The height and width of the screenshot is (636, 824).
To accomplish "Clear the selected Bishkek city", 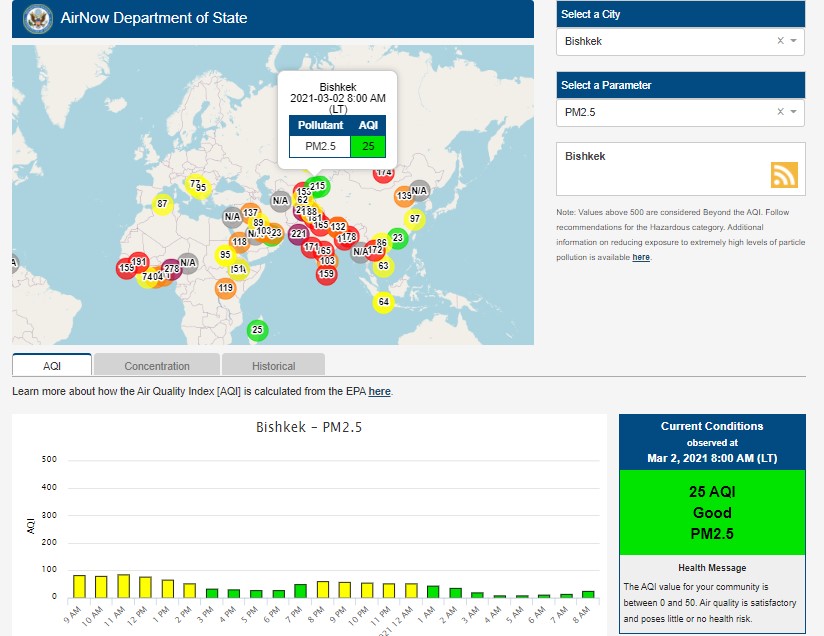I will 780,41.
